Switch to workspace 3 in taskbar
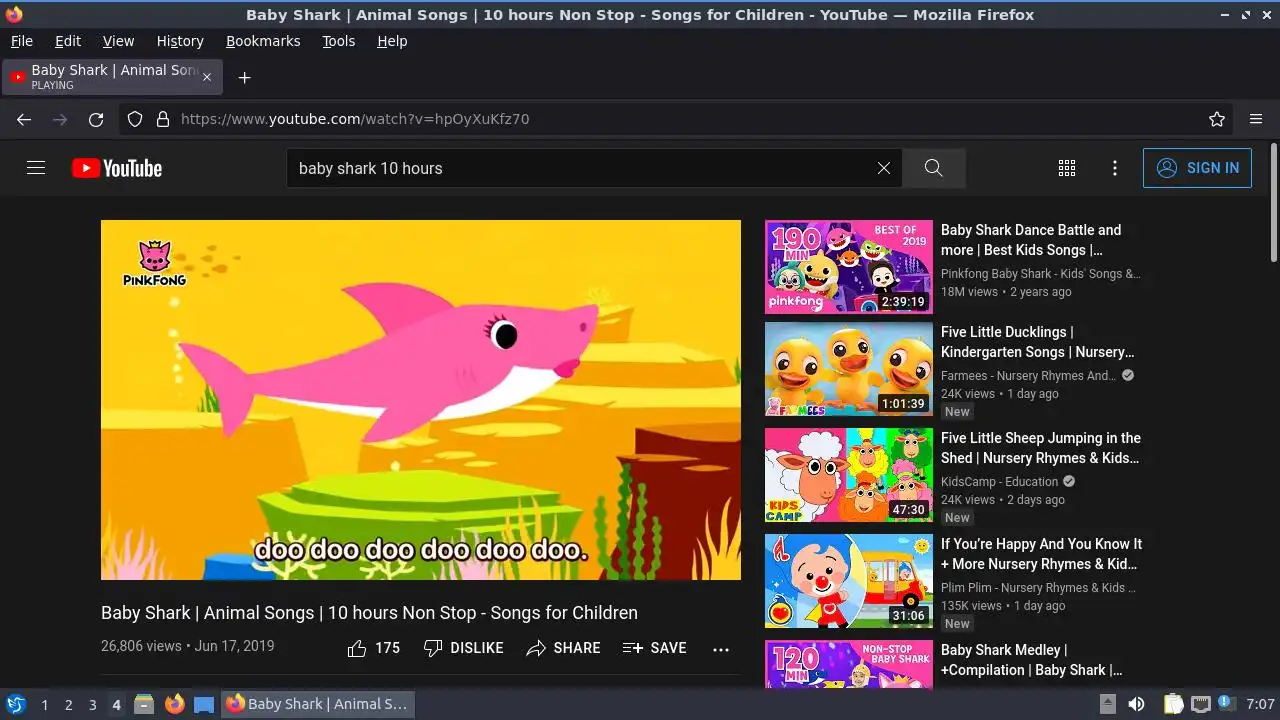Screen dimensions: 1280x720 tap(92, 705)
